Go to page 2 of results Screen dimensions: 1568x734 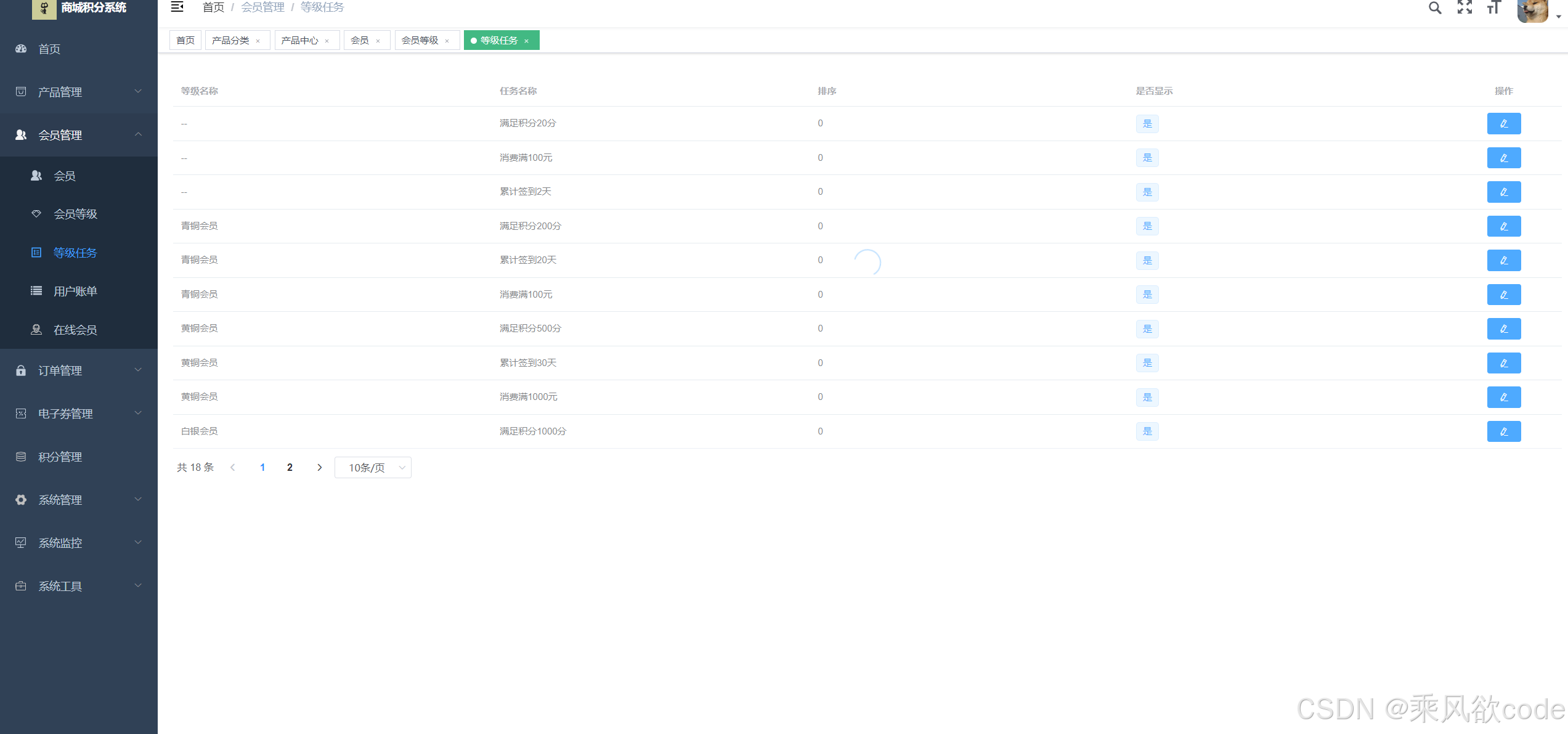coord(290,468)
